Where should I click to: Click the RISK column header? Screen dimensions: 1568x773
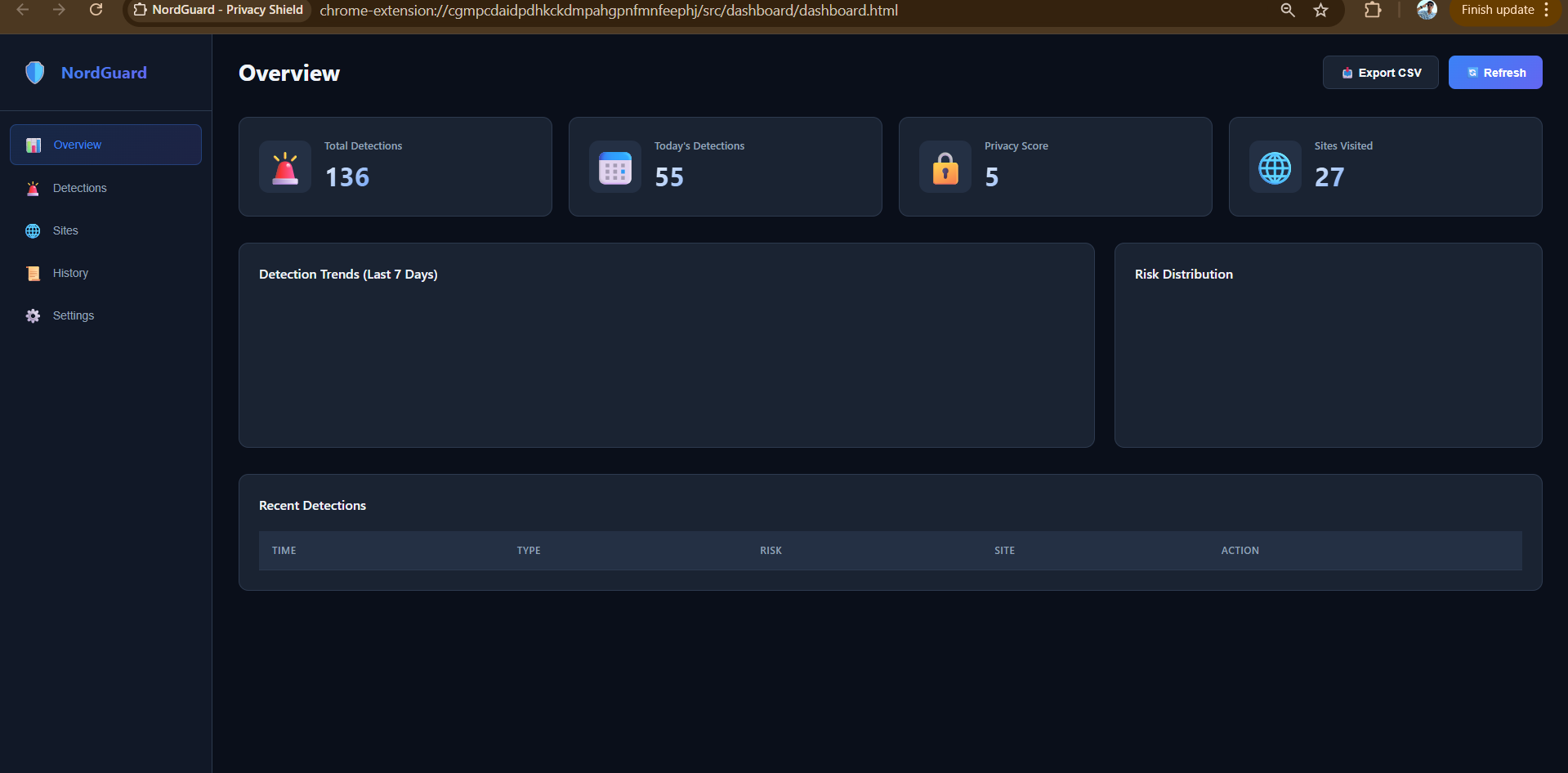point(771,551)
